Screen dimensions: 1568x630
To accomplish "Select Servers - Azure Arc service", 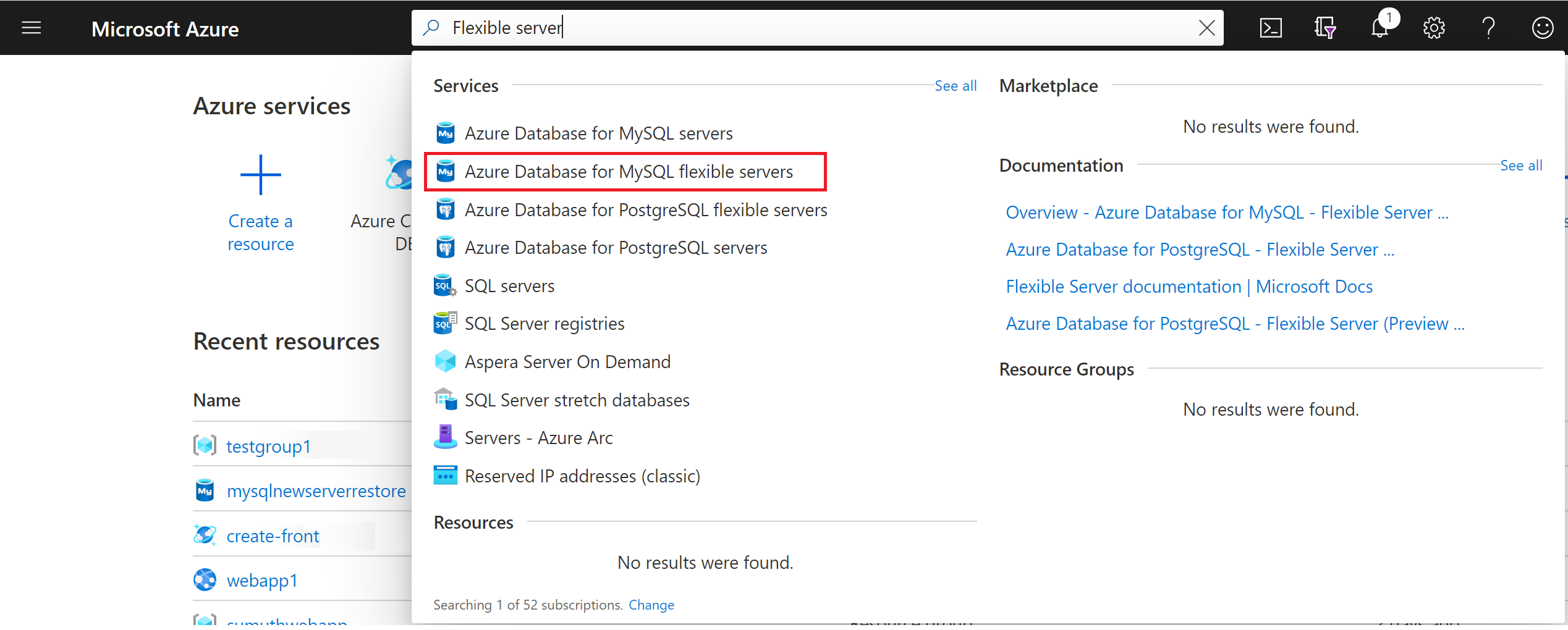I will [538, 438].
